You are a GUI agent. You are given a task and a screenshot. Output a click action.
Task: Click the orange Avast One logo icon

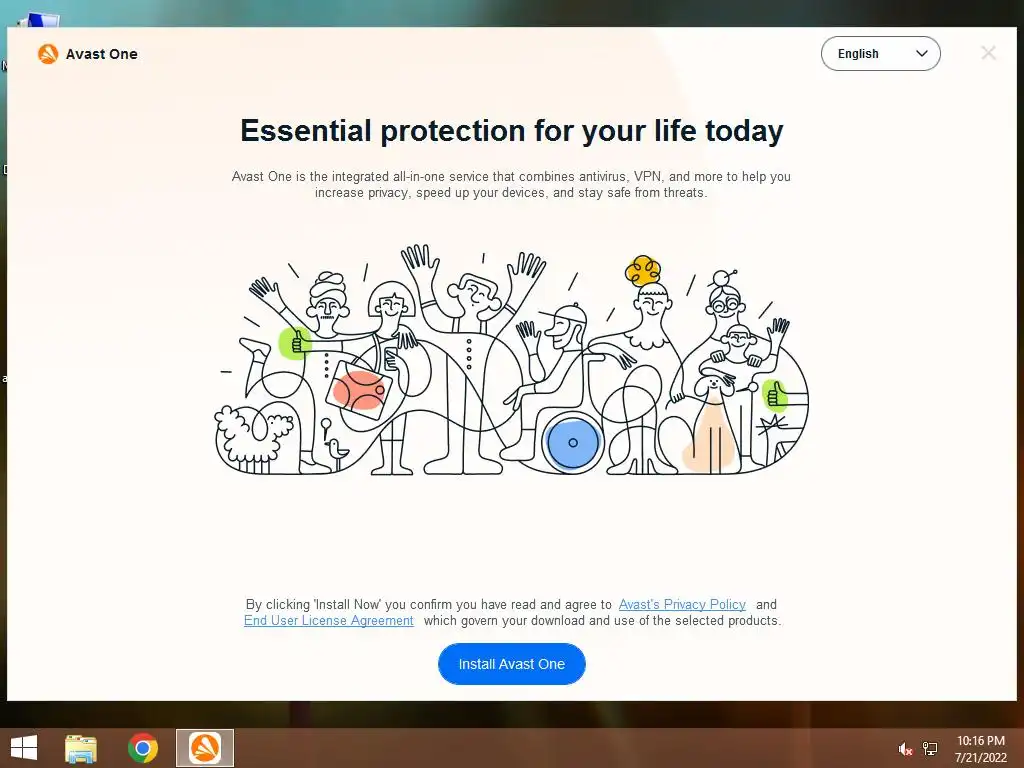[48, 54]
